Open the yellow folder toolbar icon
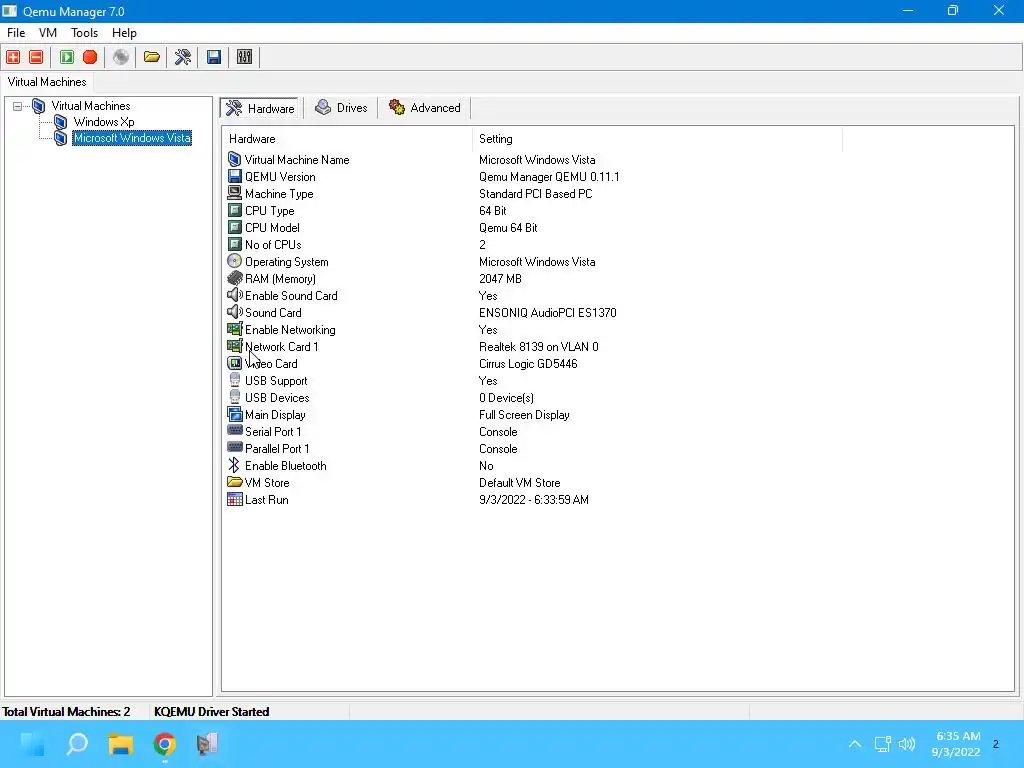Screen dimensions: 1024x768 click(x=152, y=57)
